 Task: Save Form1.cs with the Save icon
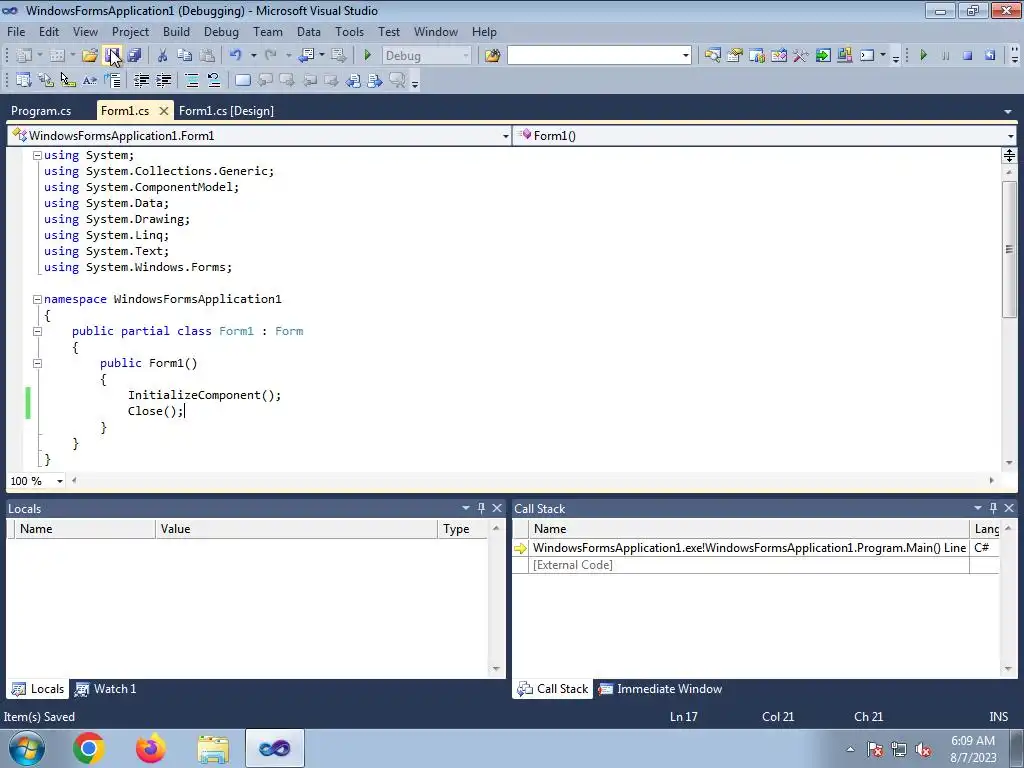pos(112,56)
